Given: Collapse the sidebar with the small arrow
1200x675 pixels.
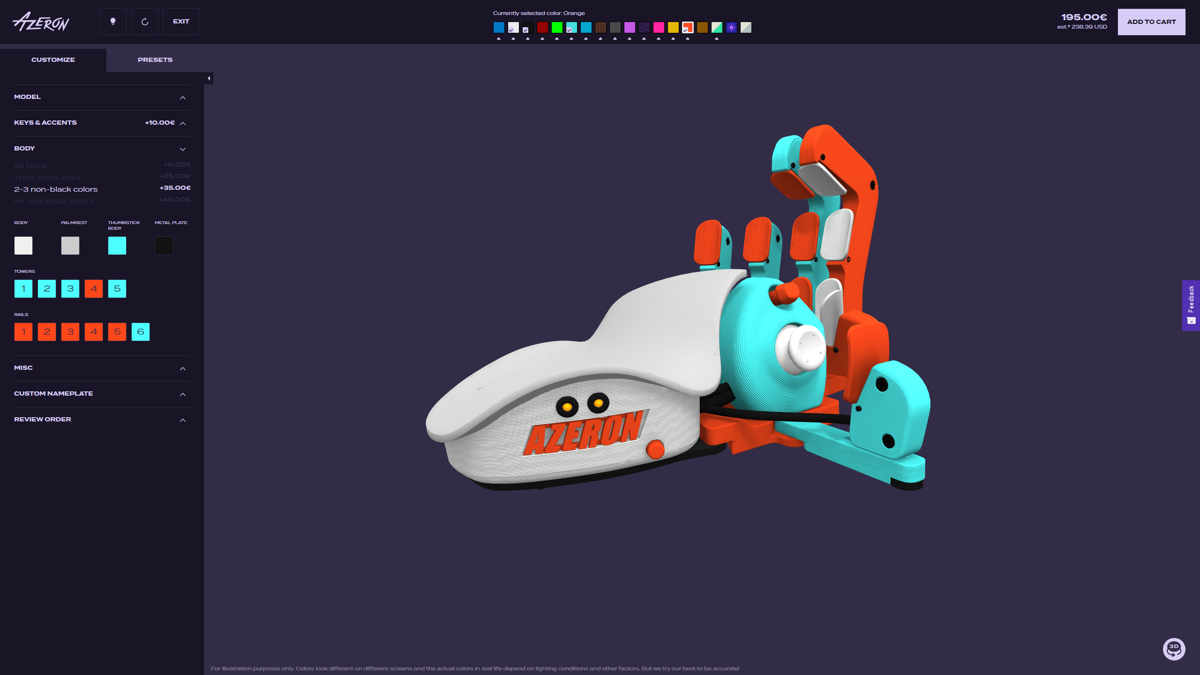Looking at the screenshot, I should pos(209,78).
